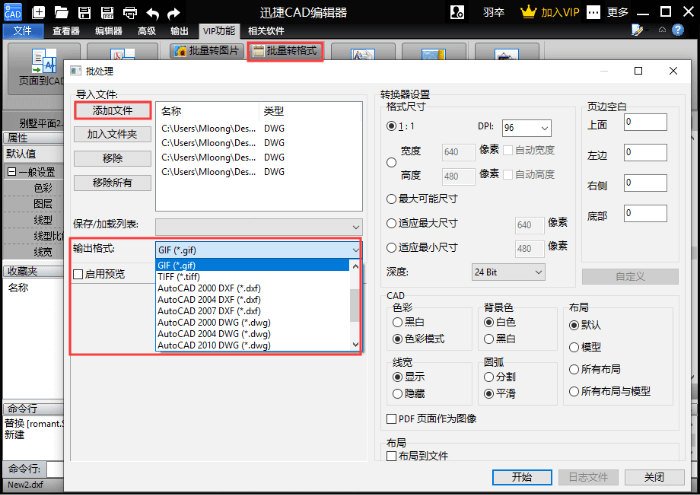Select 适应最小尺寸 radio option

tap(392, 247)
